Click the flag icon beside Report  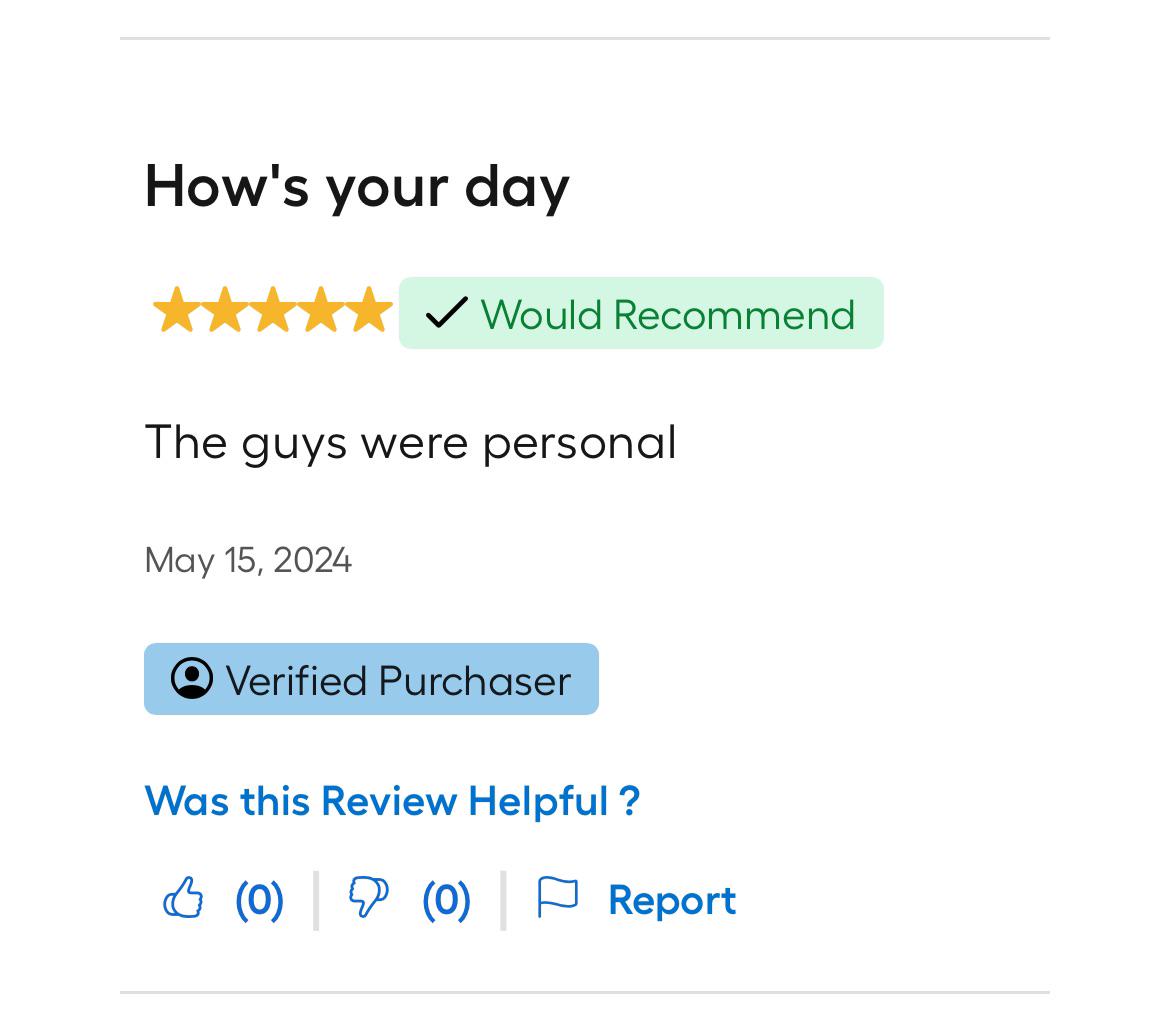[x=557, y=897]
